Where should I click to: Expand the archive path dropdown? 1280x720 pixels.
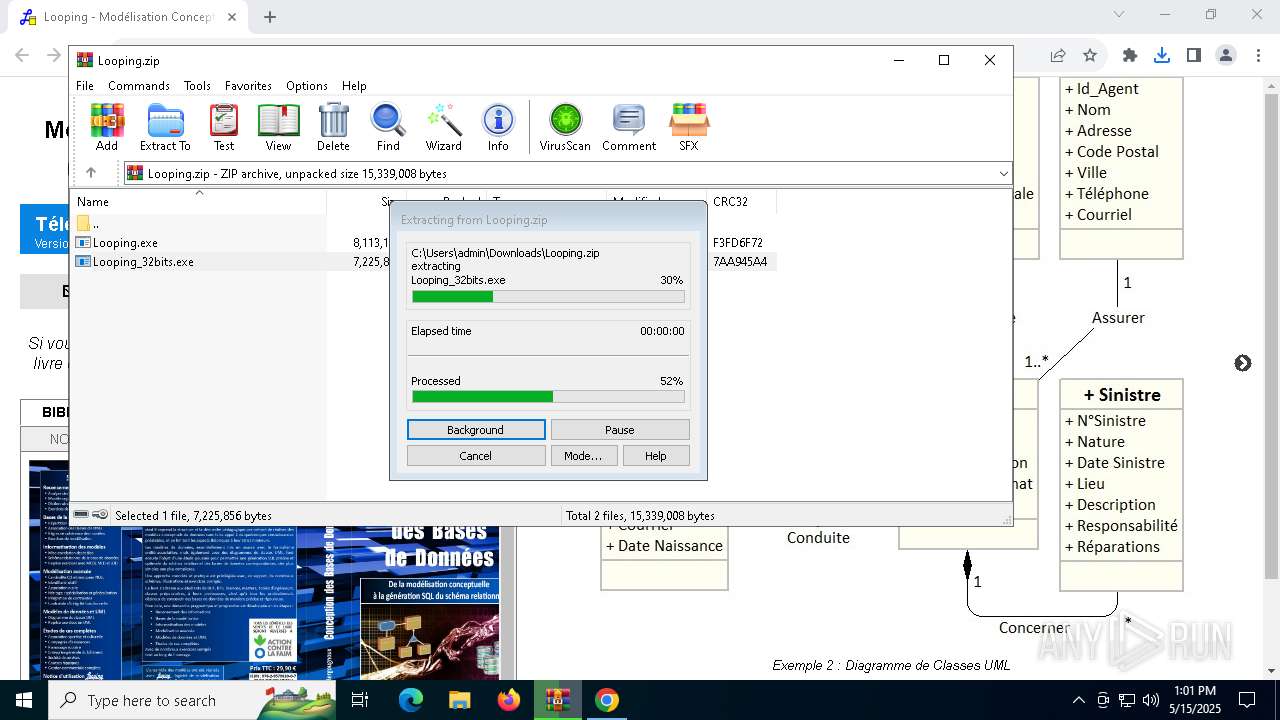tap(1003, 174)
